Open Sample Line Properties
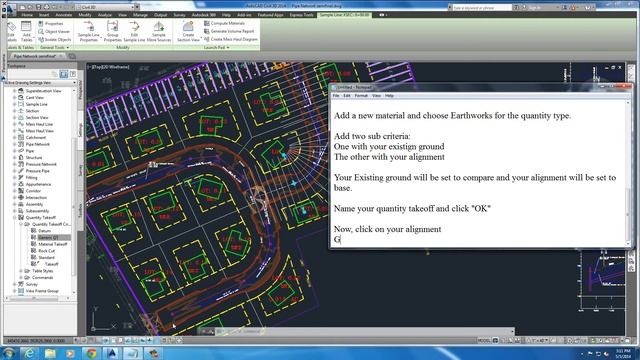 coord(89,32)
